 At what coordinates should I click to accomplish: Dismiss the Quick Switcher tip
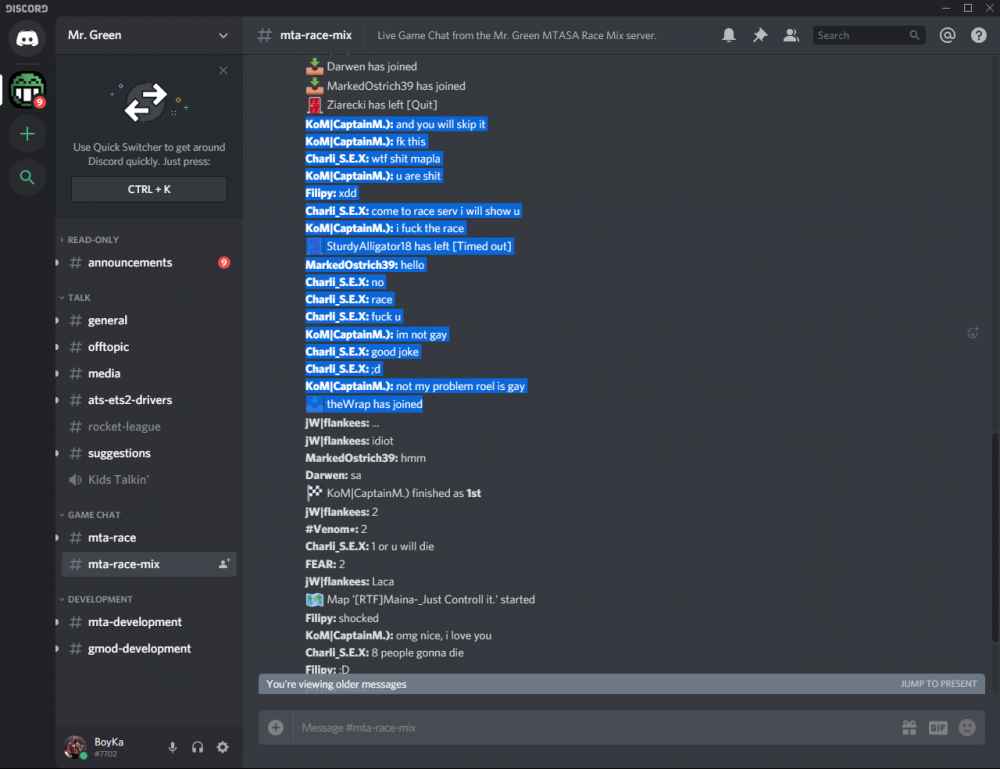pyautogui.click(x=223, y=70)
